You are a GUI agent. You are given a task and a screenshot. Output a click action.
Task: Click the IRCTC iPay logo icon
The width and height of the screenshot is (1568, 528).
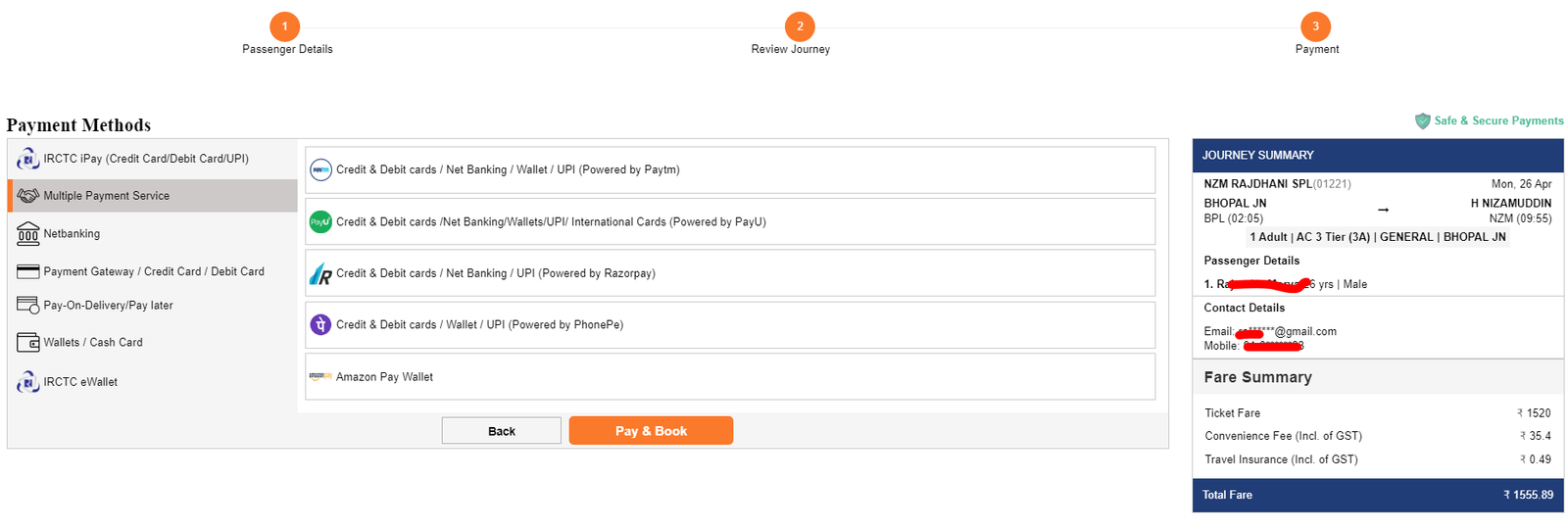pos(27,158)
